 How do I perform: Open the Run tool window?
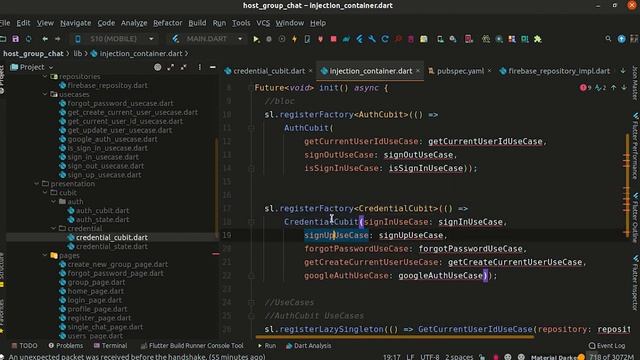tap(267, 346)
